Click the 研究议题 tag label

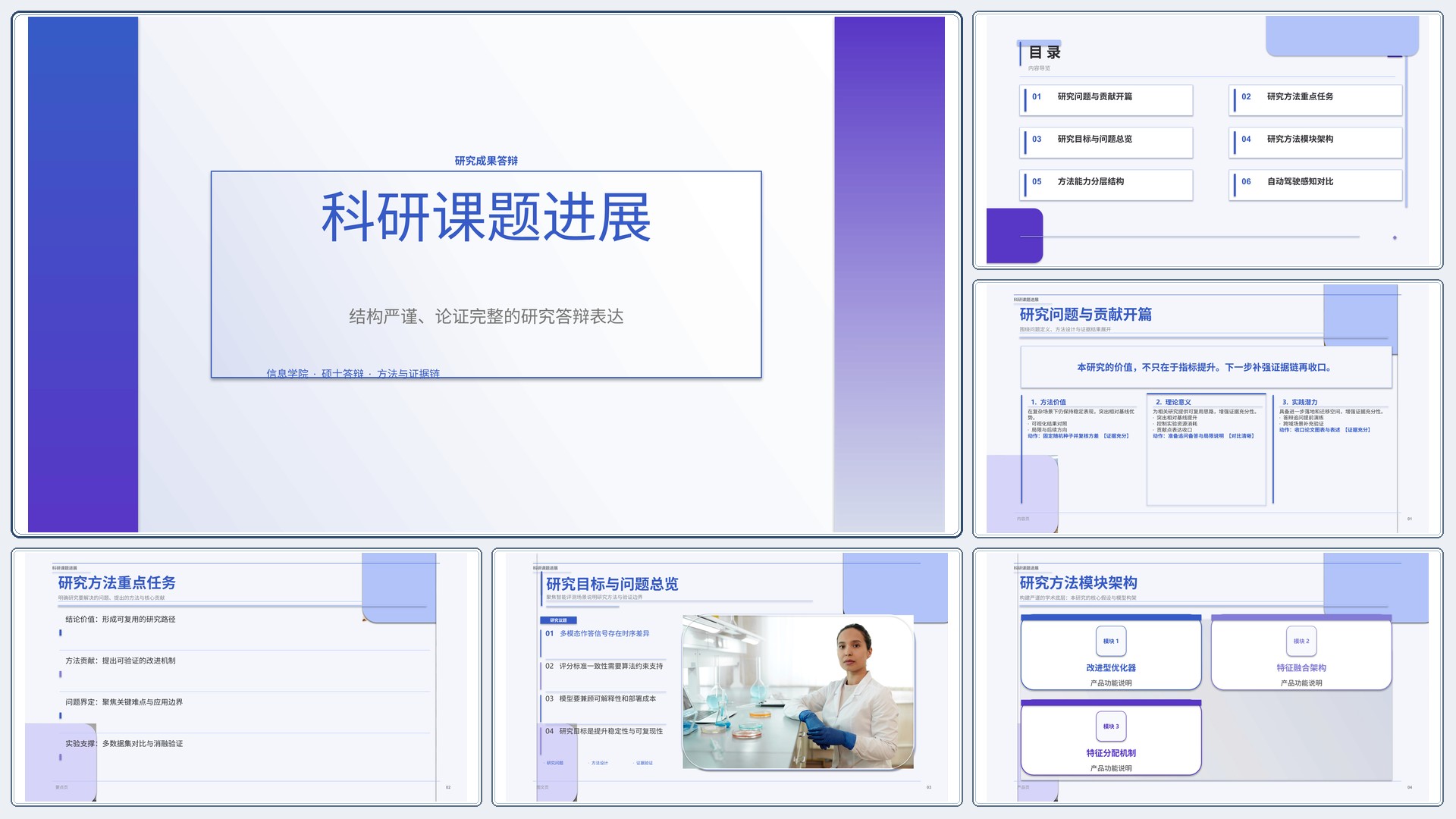[558, 620]
